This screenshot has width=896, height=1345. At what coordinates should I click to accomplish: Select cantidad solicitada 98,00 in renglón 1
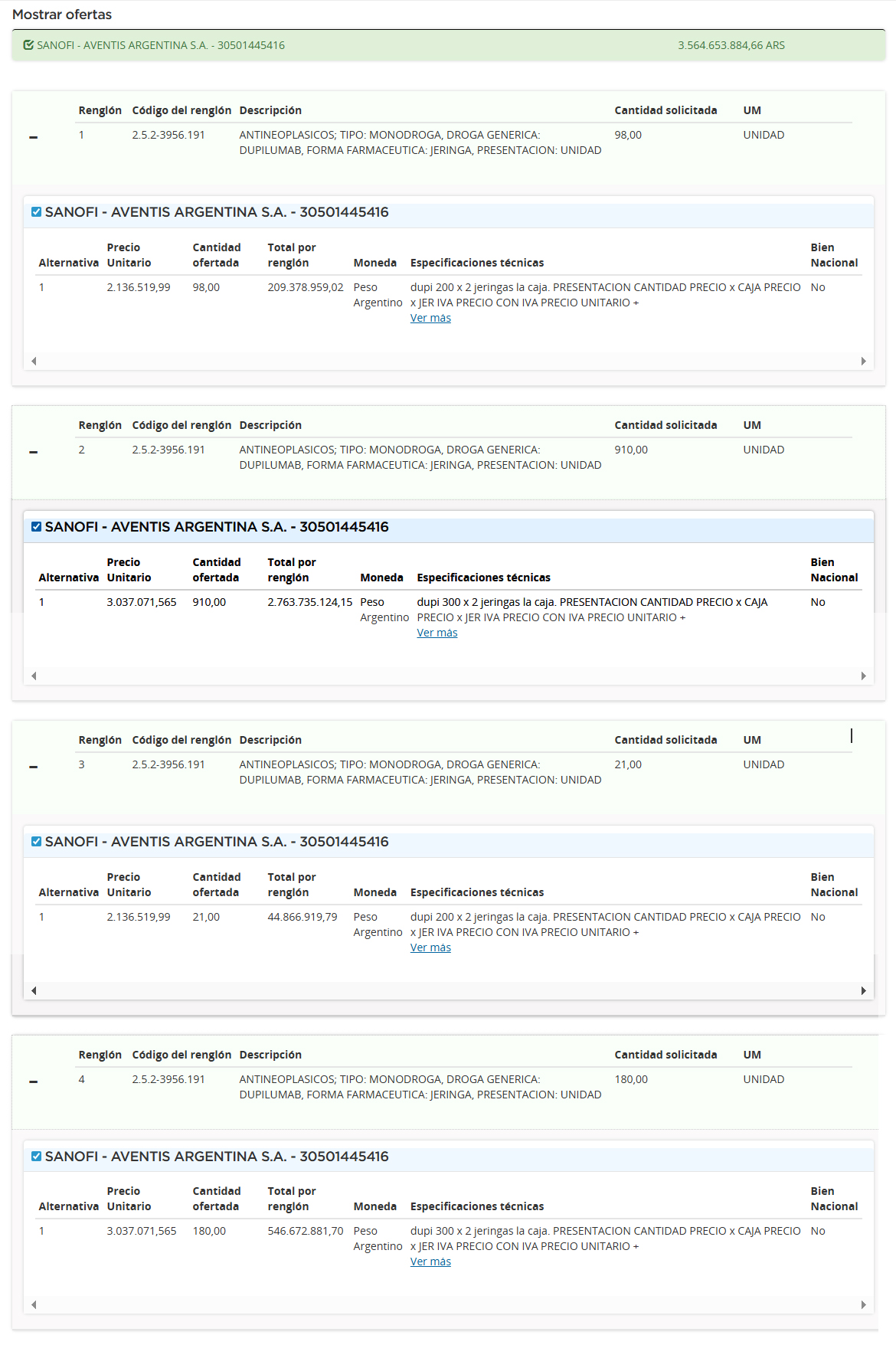tap(628, 135)
